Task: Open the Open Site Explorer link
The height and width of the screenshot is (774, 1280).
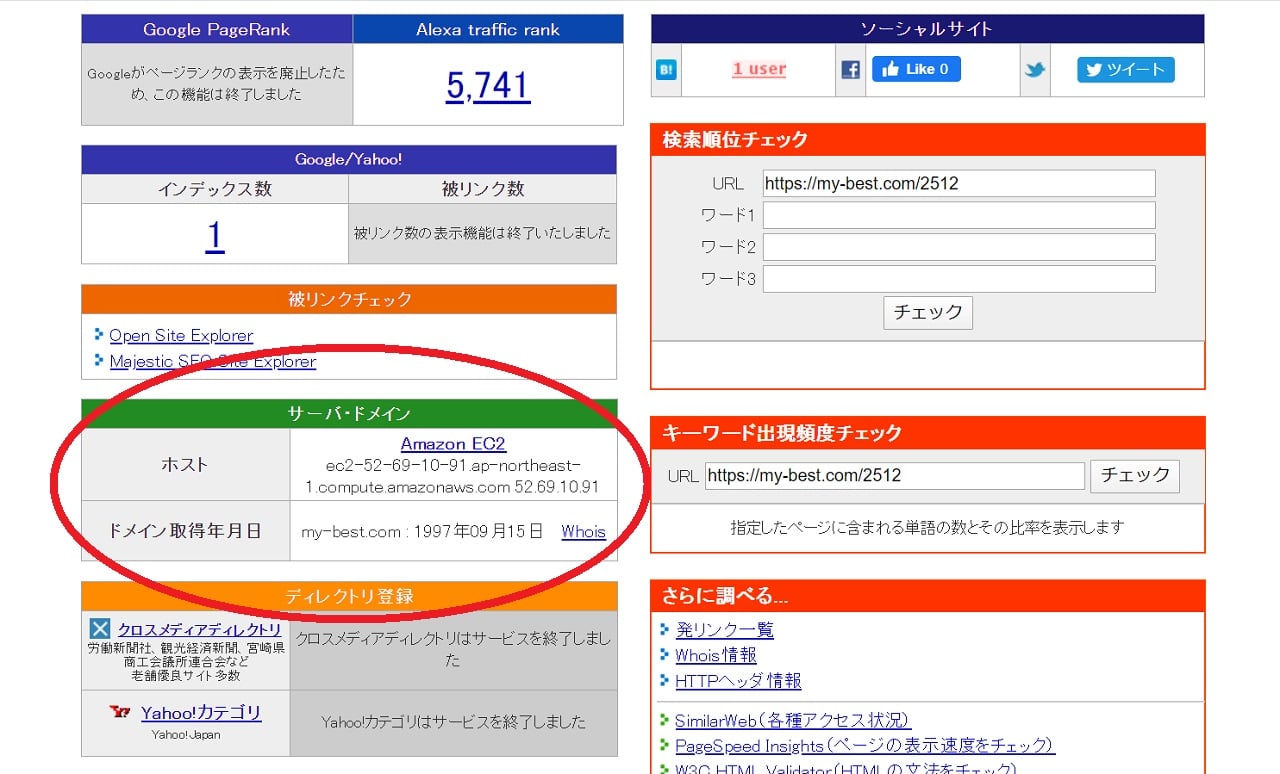Action: tap(181, 336)
